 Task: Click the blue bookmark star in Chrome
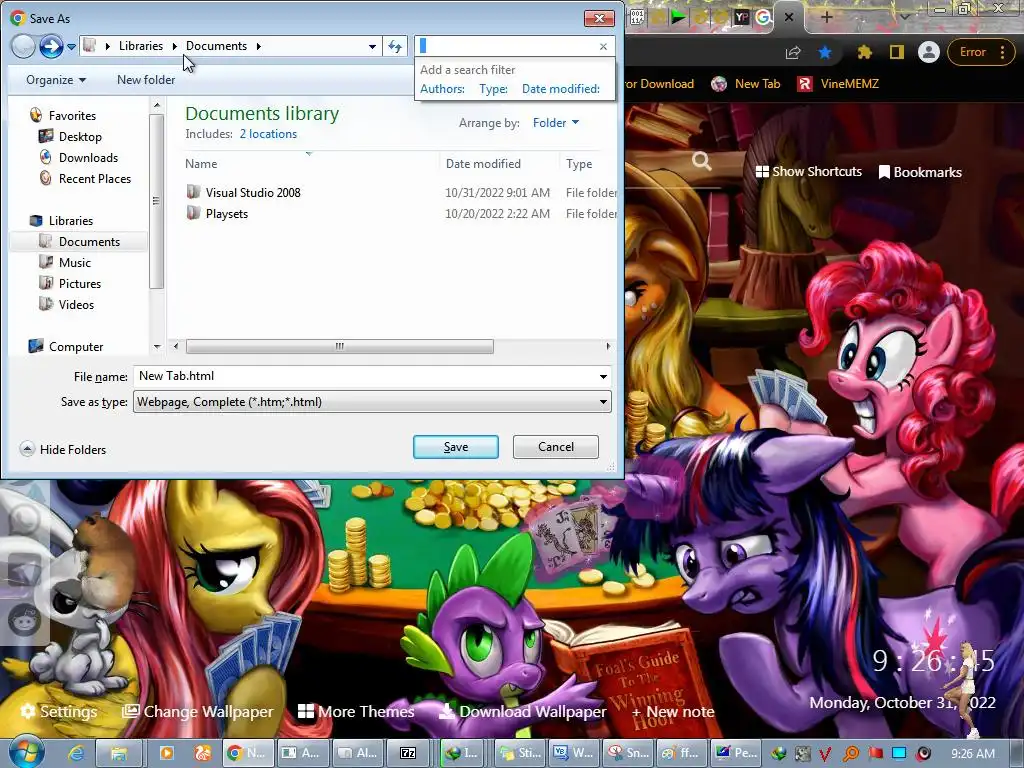825,52
